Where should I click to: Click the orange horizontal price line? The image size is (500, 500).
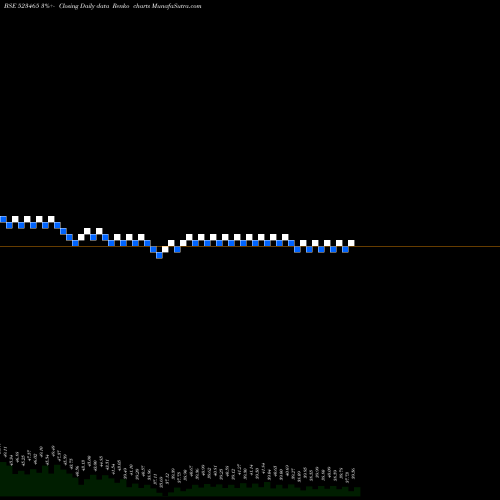(x=250, y=246)
